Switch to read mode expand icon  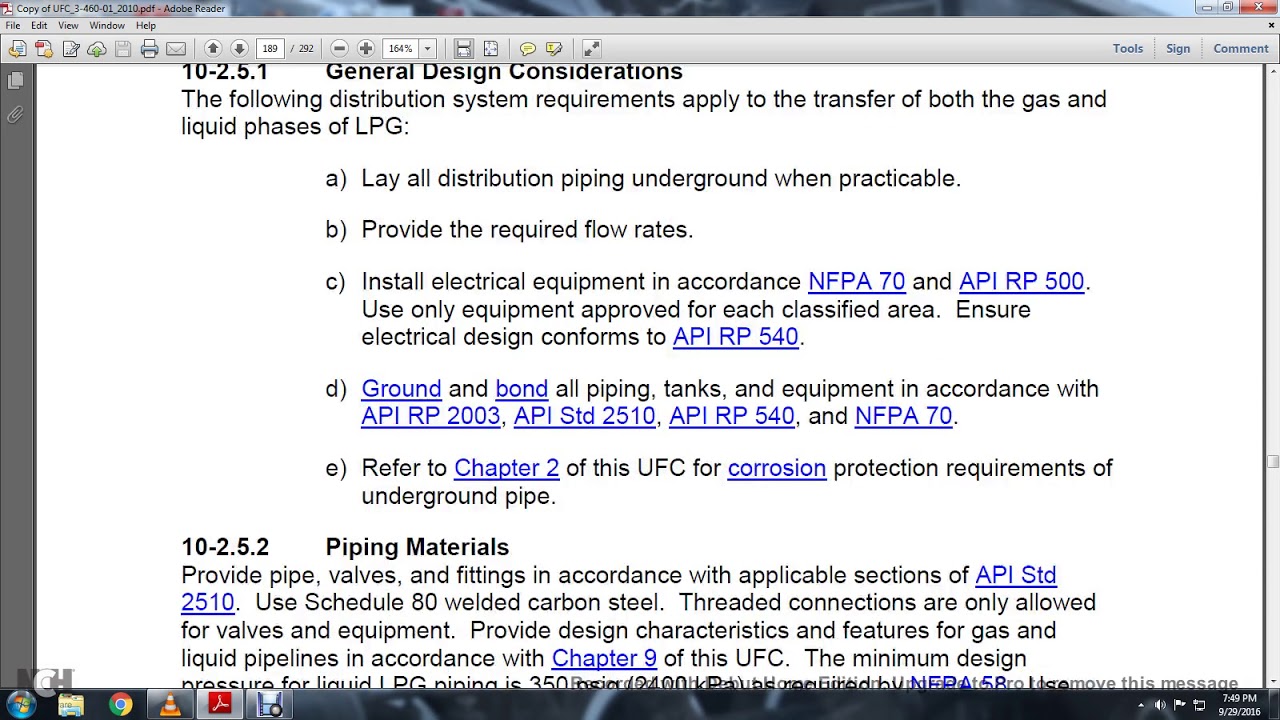[591, 48]
